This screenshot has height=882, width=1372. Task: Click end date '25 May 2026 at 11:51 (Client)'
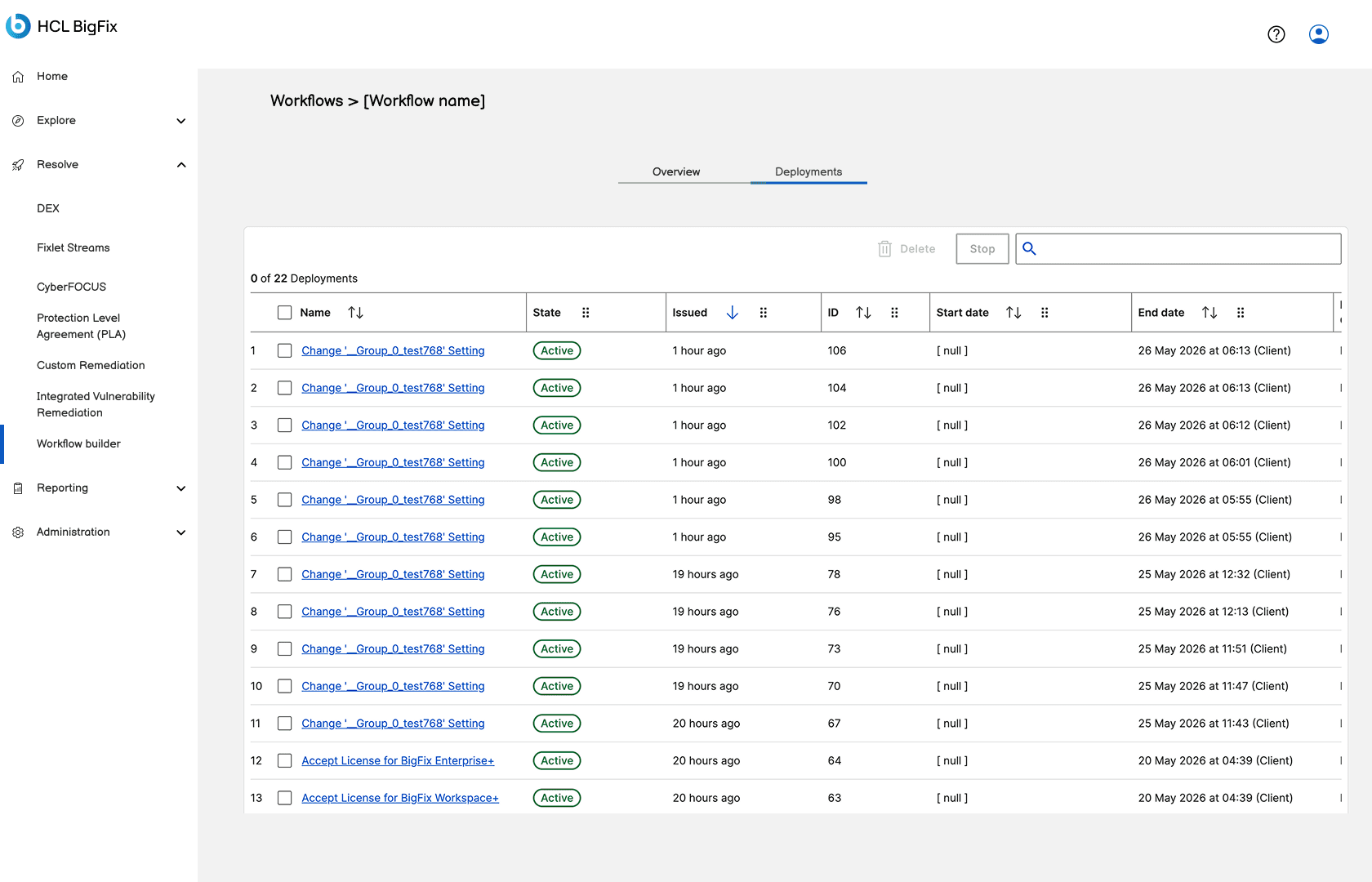coord(1213,649)
